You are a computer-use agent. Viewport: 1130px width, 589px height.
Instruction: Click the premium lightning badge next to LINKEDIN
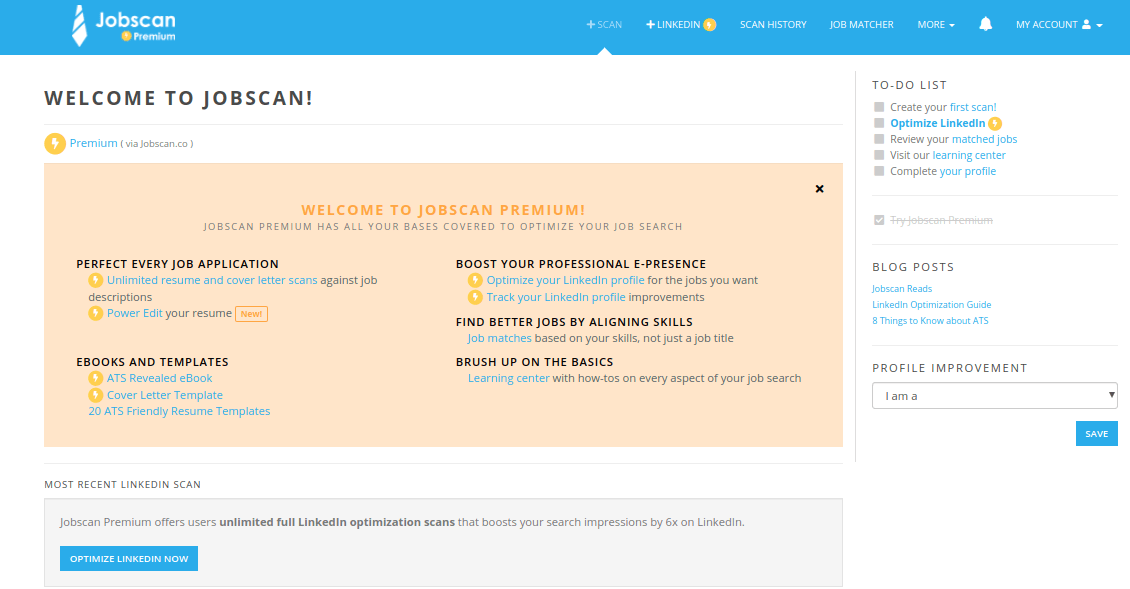point(709,24)
